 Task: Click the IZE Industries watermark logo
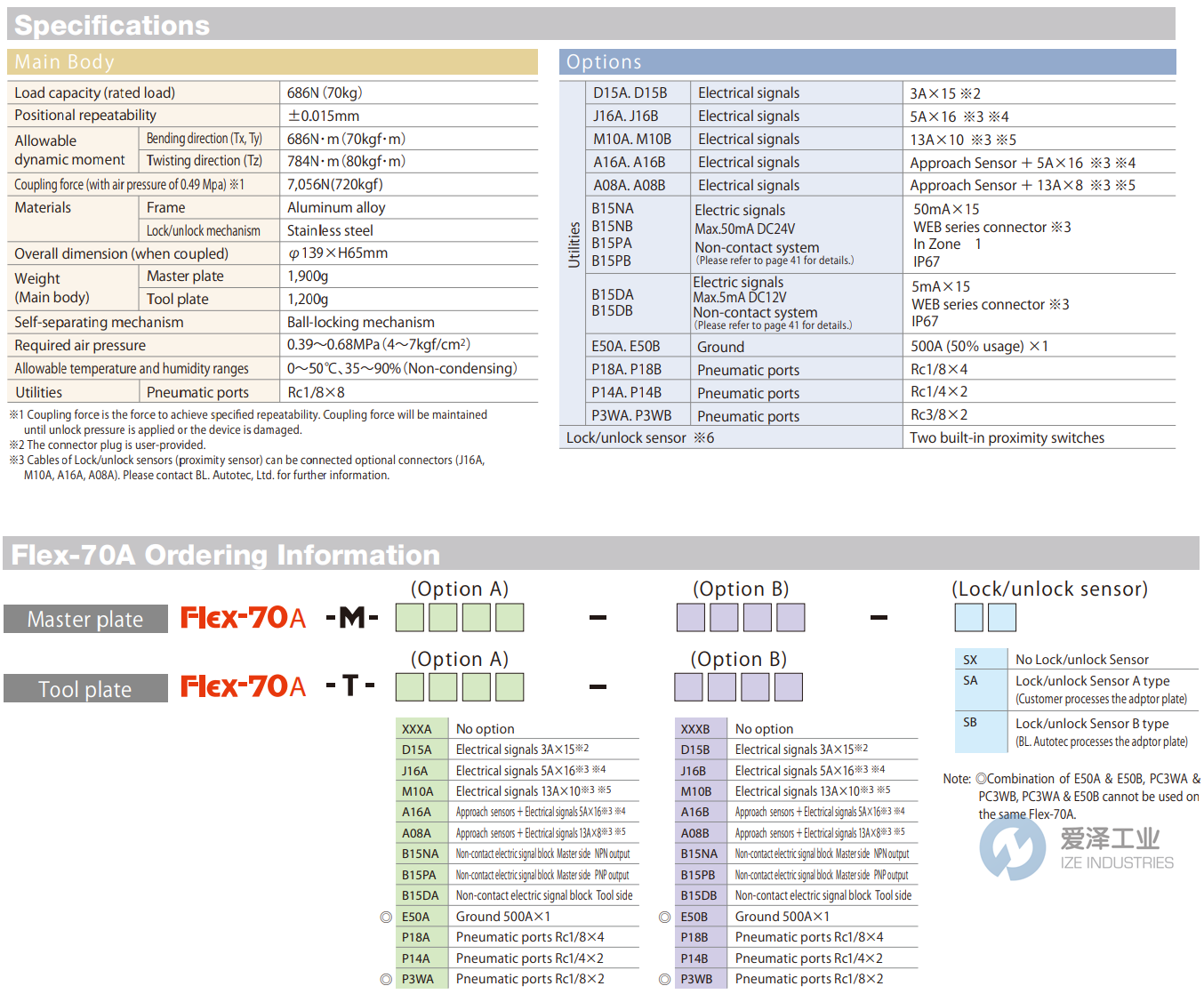coord(1012,848)
